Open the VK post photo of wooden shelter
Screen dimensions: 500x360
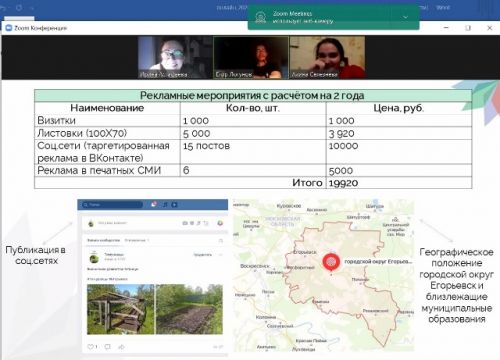120,309
